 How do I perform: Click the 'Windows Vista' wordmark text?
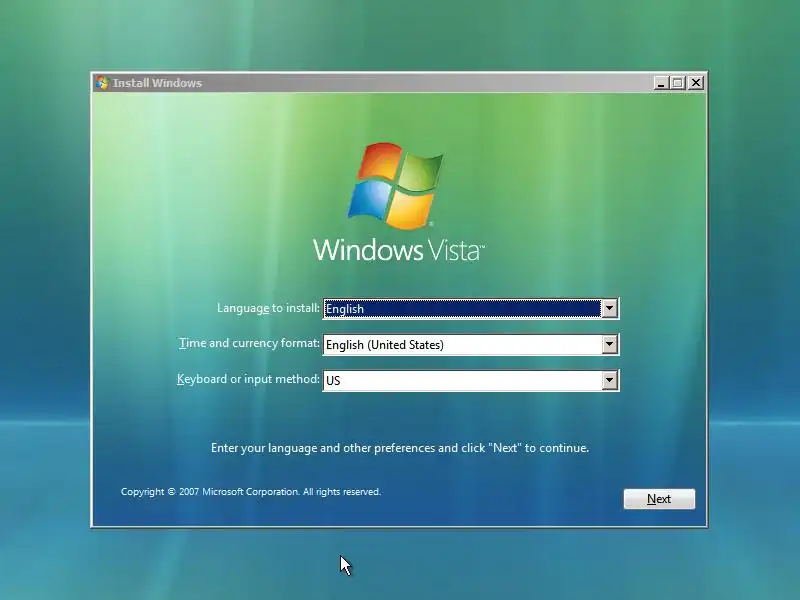(399, 250)
